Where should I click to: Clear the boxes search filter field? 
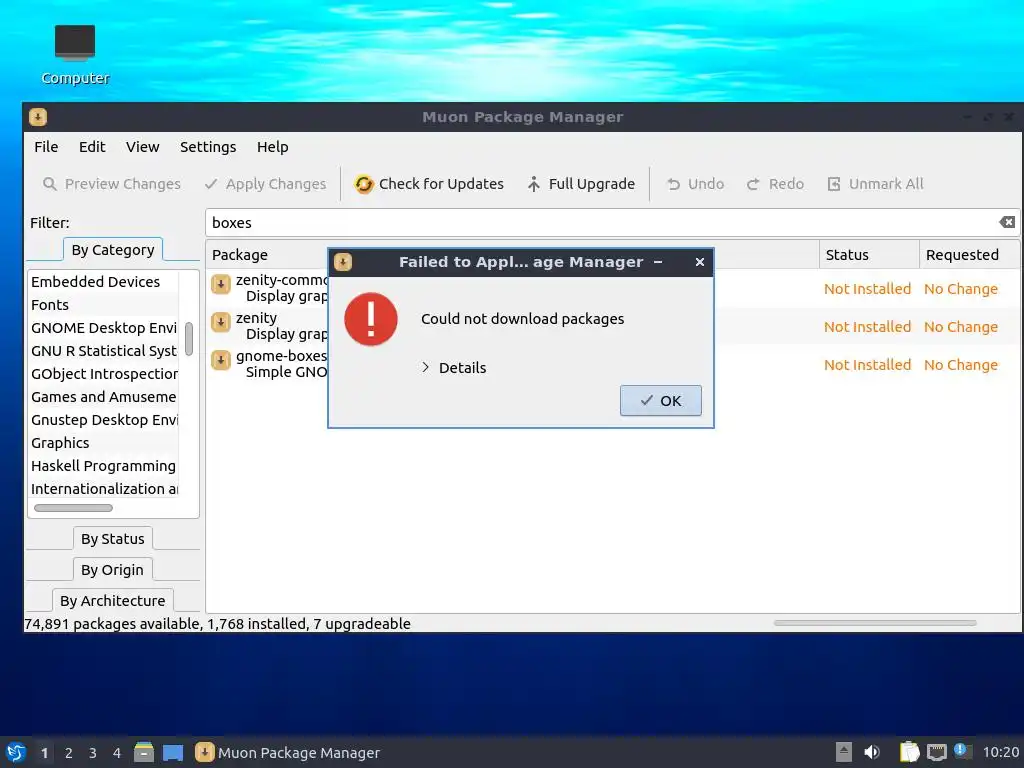pyautogui.click(x=1007, y=222)
